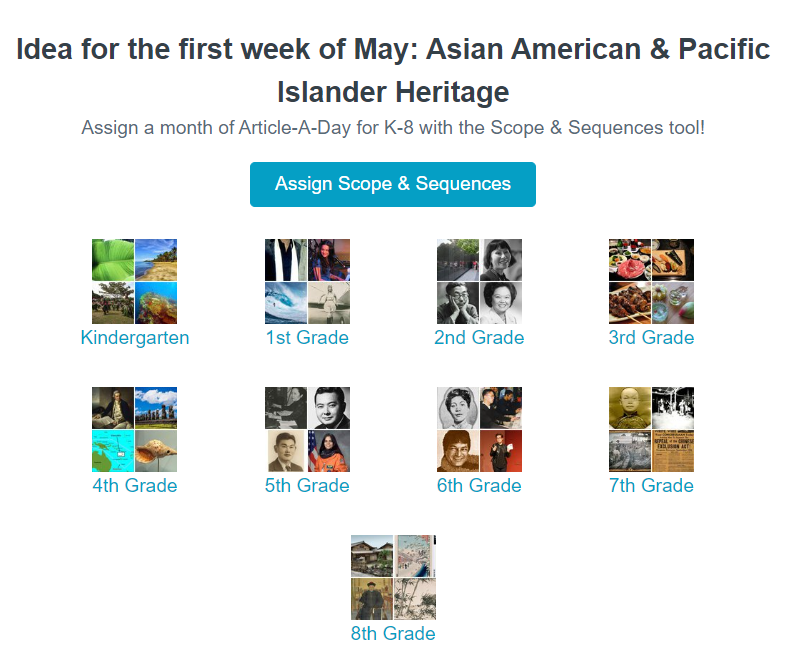Image resolution: width=791 pixels, height=672 pixels.
Task: Open the 8th Grade artwork collage
Action: point(393,577)
